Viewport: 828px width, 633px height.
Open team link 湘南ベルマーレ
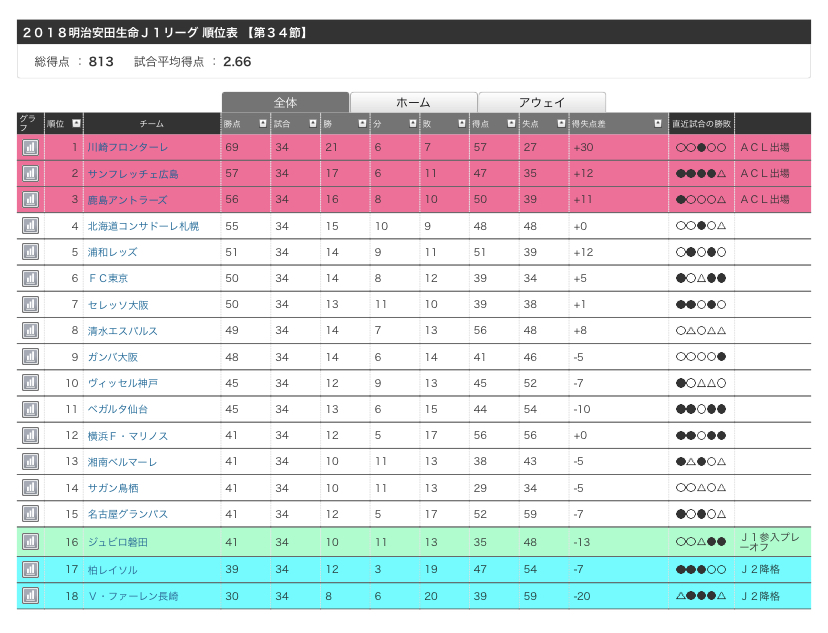123,462
